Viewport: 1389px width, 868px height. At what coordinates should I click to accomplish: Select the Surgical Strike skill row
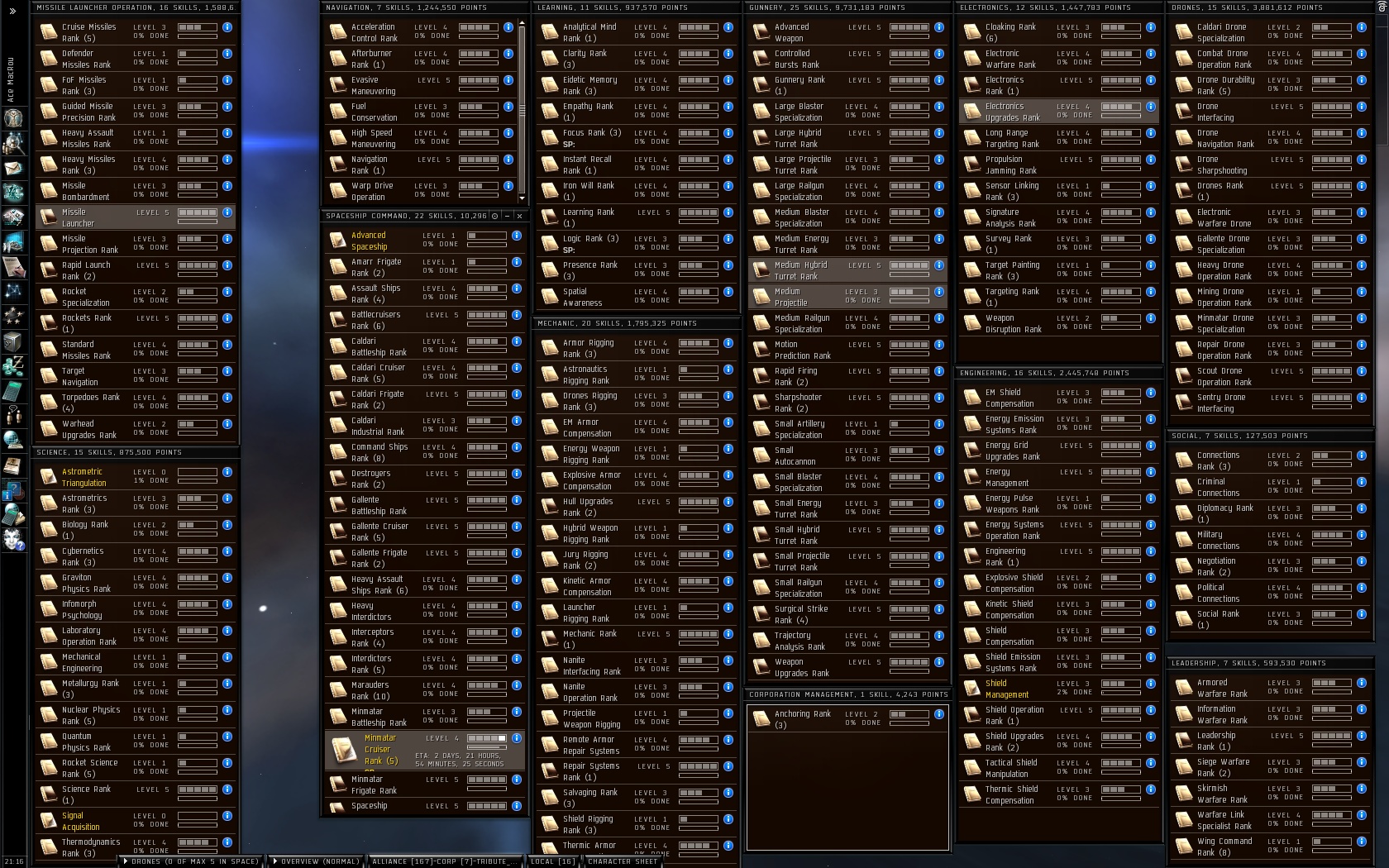(x=847, y=614)
